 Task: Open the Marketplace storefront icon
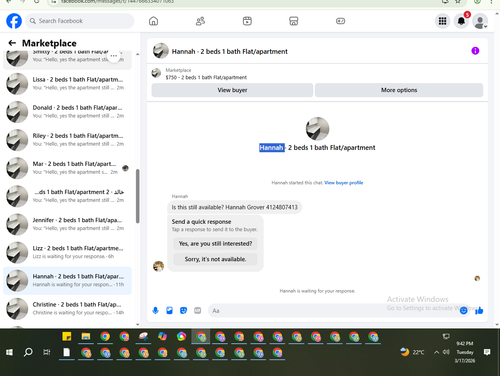point(294,21)
